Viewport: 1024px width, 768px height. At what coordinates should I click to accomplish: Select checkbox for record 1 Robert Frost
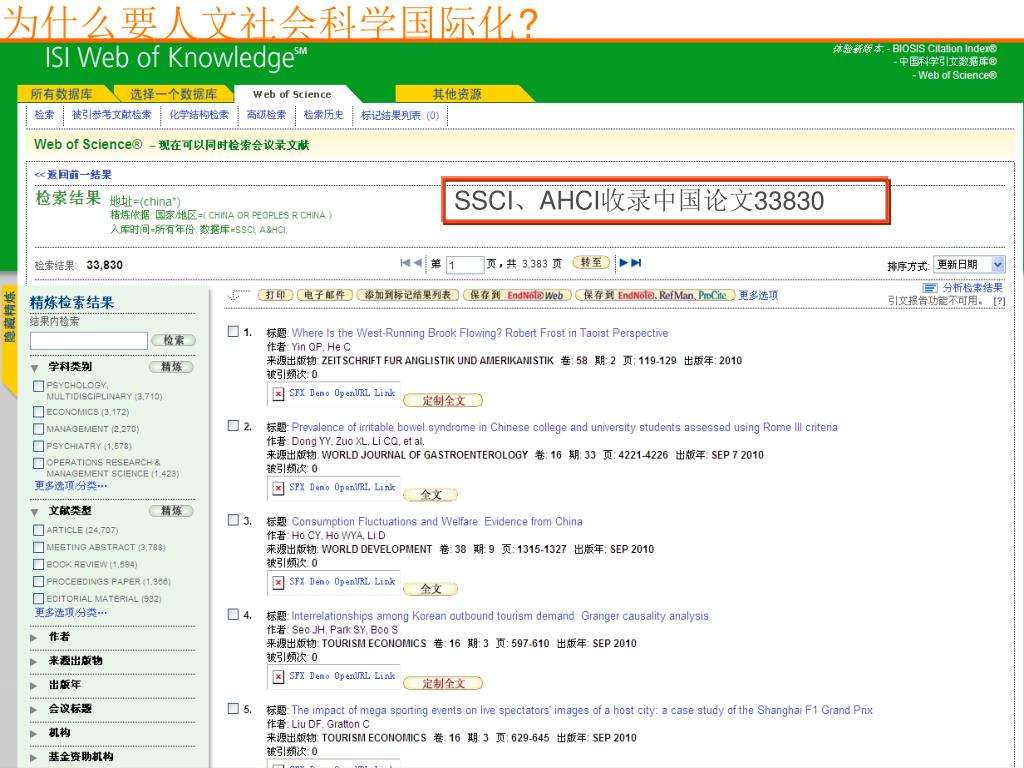coord(233,331)
